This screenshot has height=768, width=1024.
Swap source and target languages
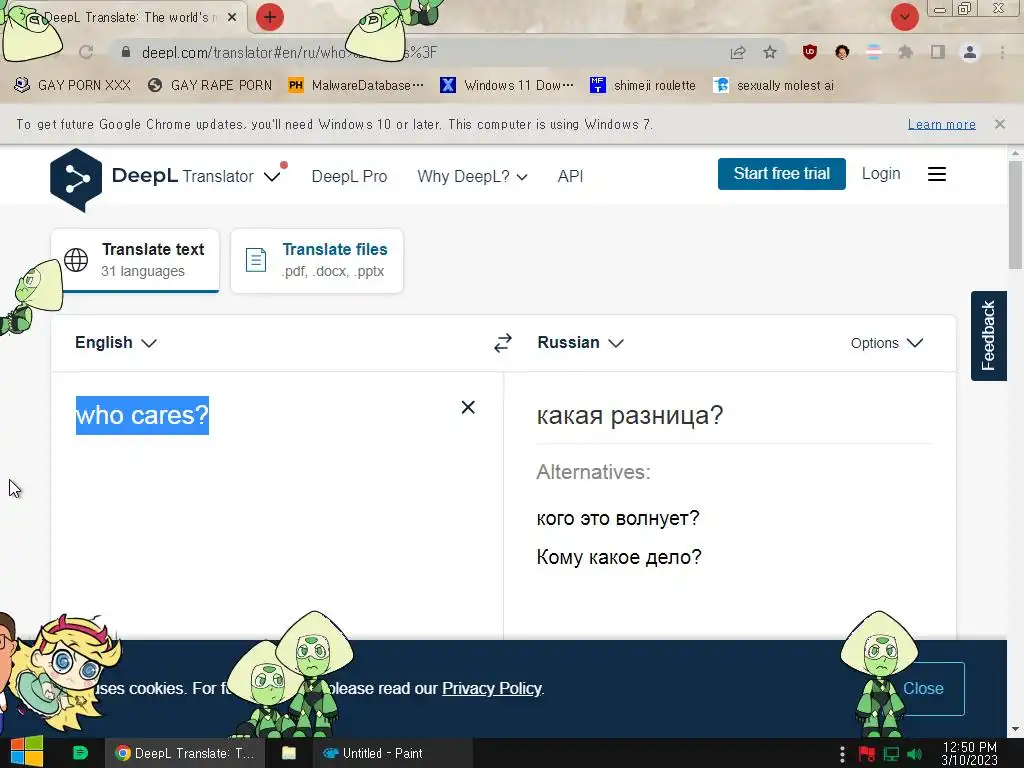coord(503,343)
